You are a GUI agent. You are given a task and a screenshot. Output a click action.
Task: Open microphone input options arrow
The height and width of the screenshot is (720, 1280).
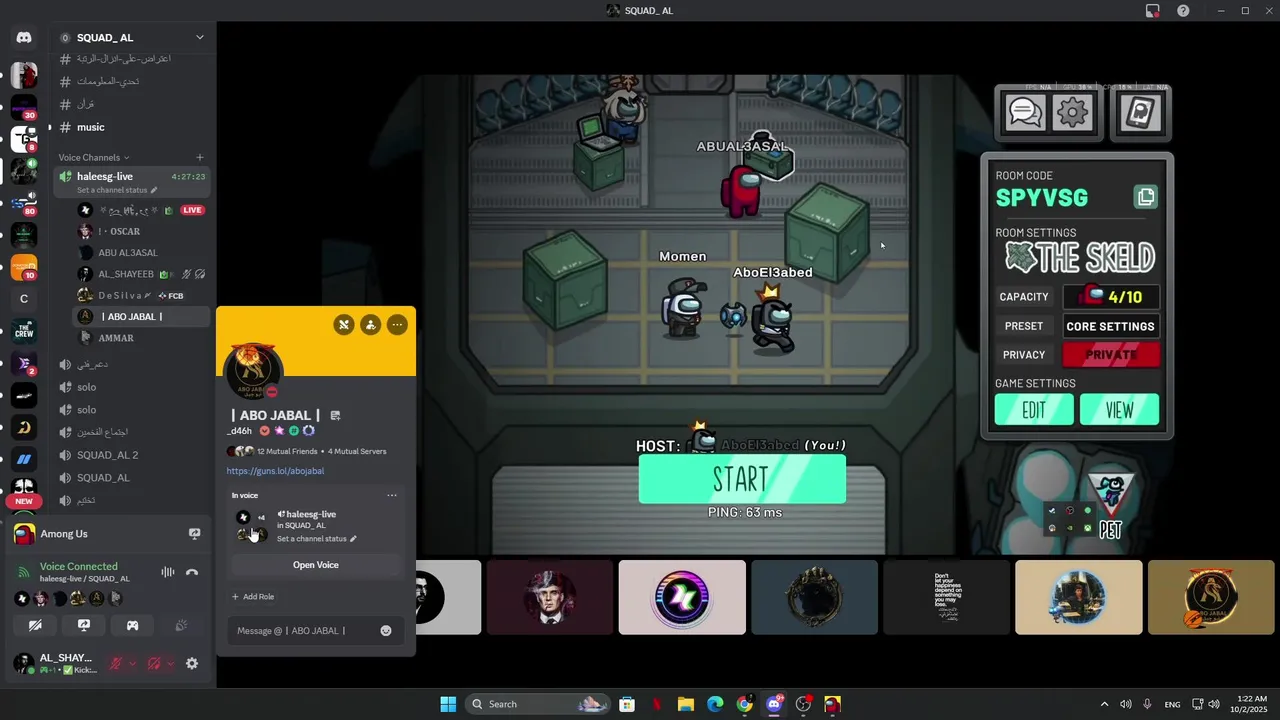tap(132, 663)
